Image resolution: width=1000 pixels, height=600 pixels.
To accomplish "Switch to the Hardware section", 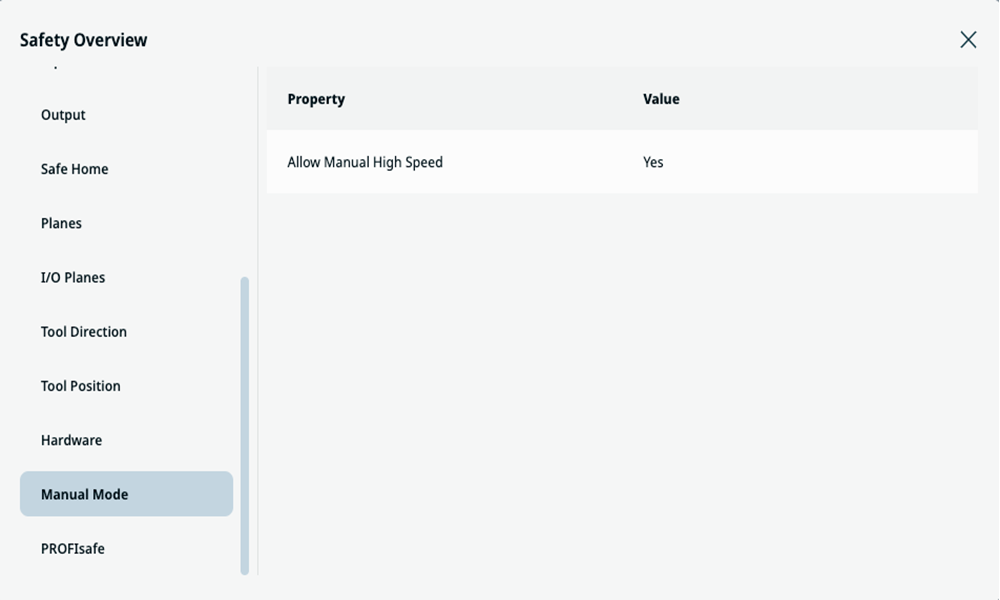I will [x=71, y=440].
